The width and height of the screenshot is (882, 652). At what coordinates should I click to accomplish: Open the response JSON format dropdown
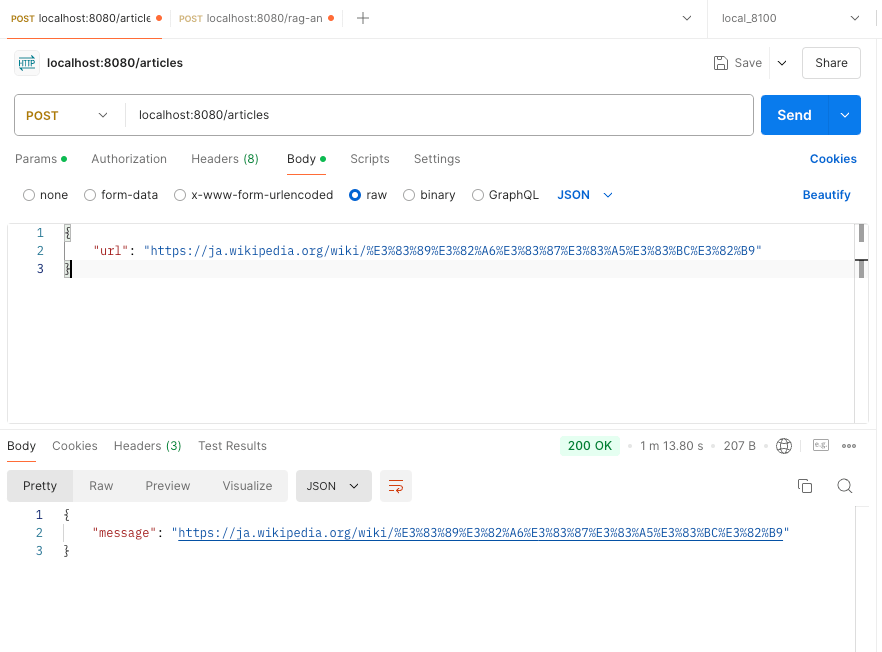coord(334,486)
